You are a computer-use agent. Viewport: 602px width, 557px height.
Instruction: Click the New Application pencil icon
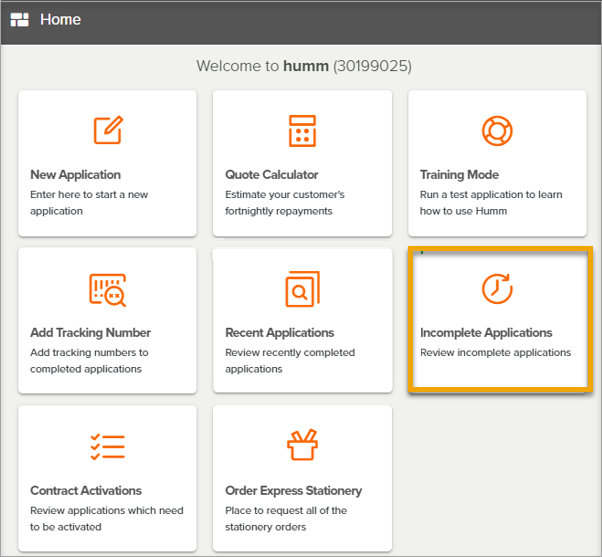(x=108, y=130)
